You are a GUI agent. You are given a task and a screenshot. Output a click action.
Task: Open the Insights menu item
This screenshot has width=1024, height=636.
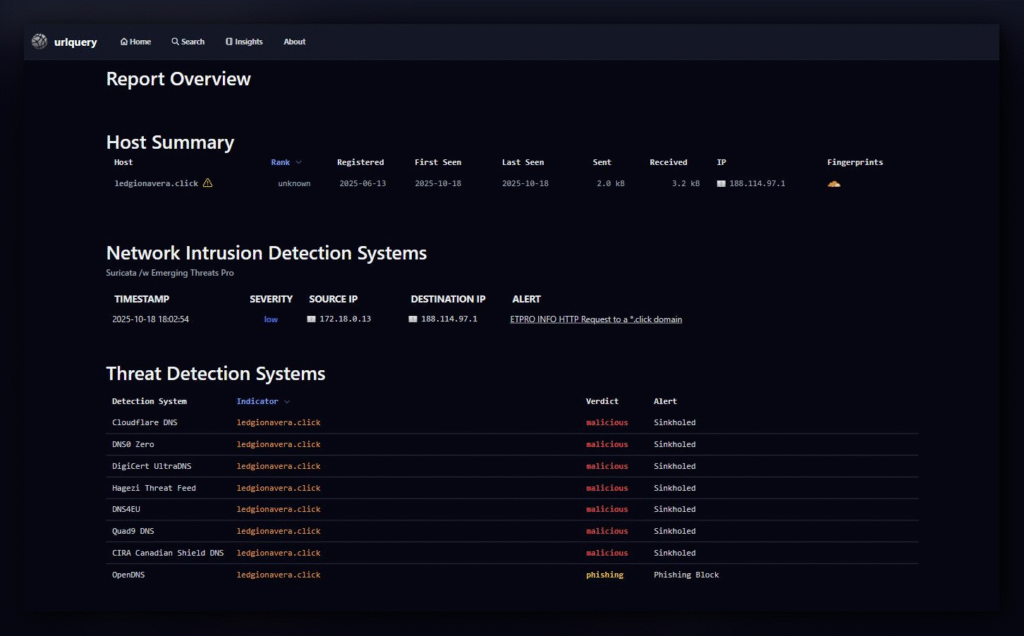coord(244,42)
